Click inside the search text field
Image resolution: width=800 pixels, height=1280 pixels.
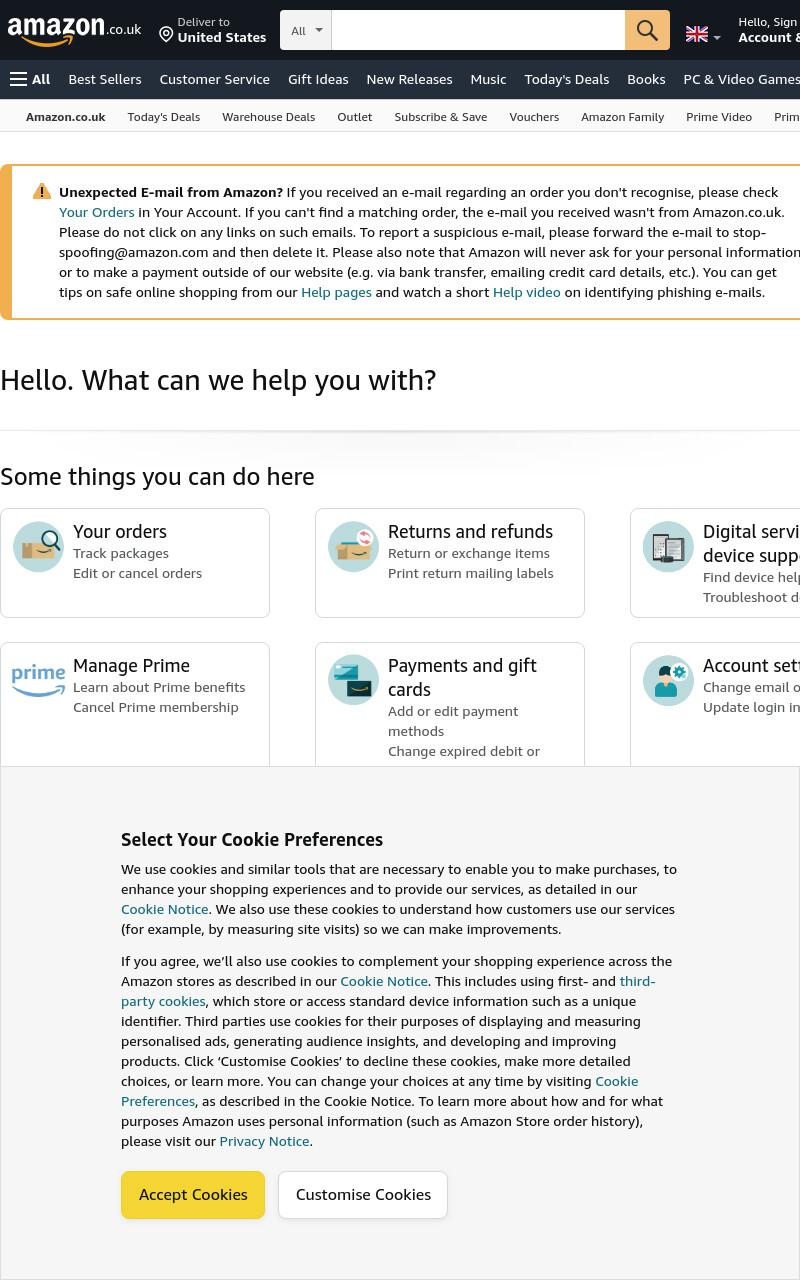tap(478, 30)
